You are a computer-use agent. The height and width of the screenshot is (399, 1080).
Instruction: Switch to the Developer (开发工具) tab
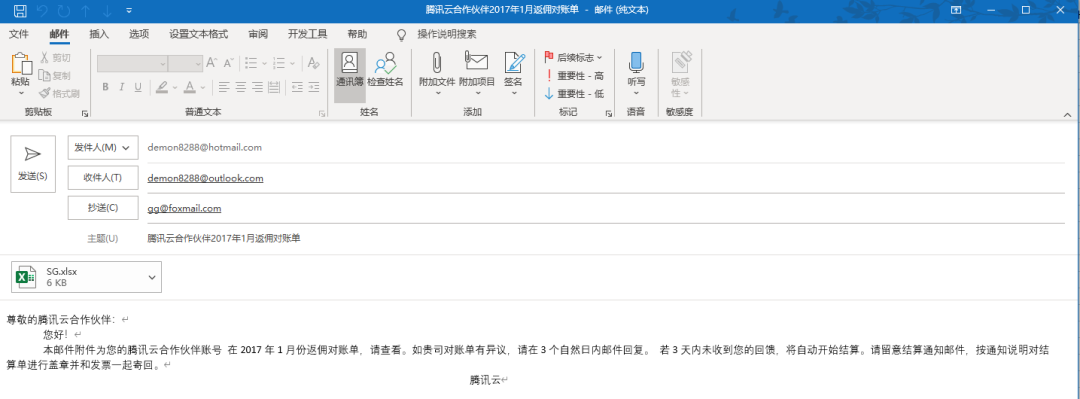pos(307,34)
